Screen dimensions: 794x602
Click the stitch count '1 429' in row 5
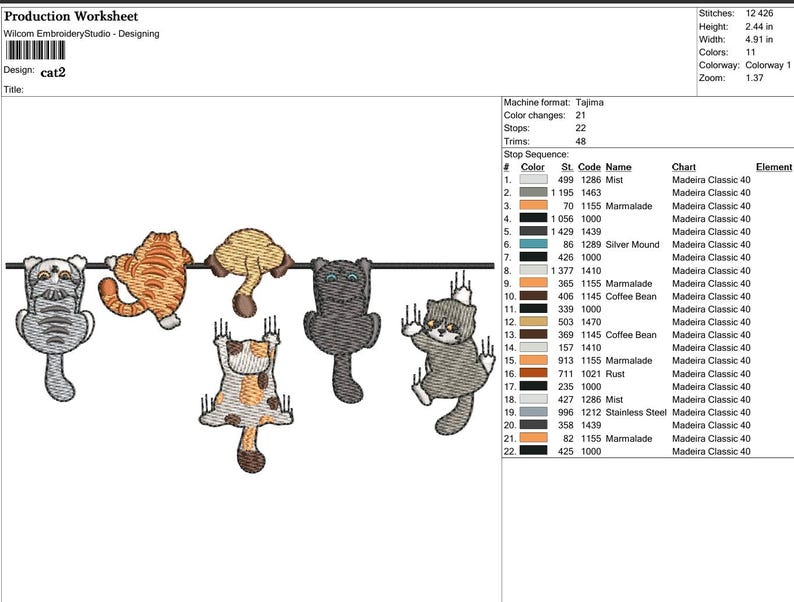pos(562,231)
